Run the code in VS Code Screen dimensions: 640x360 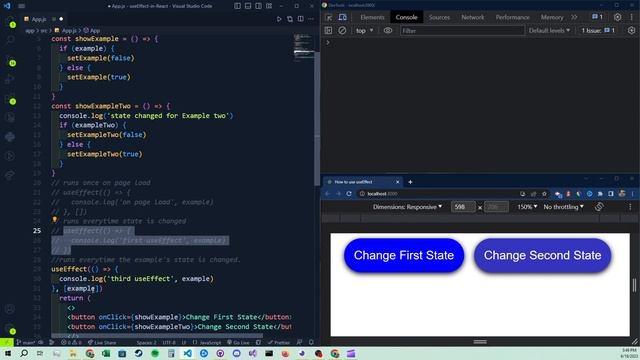click(x=279, y=19)
